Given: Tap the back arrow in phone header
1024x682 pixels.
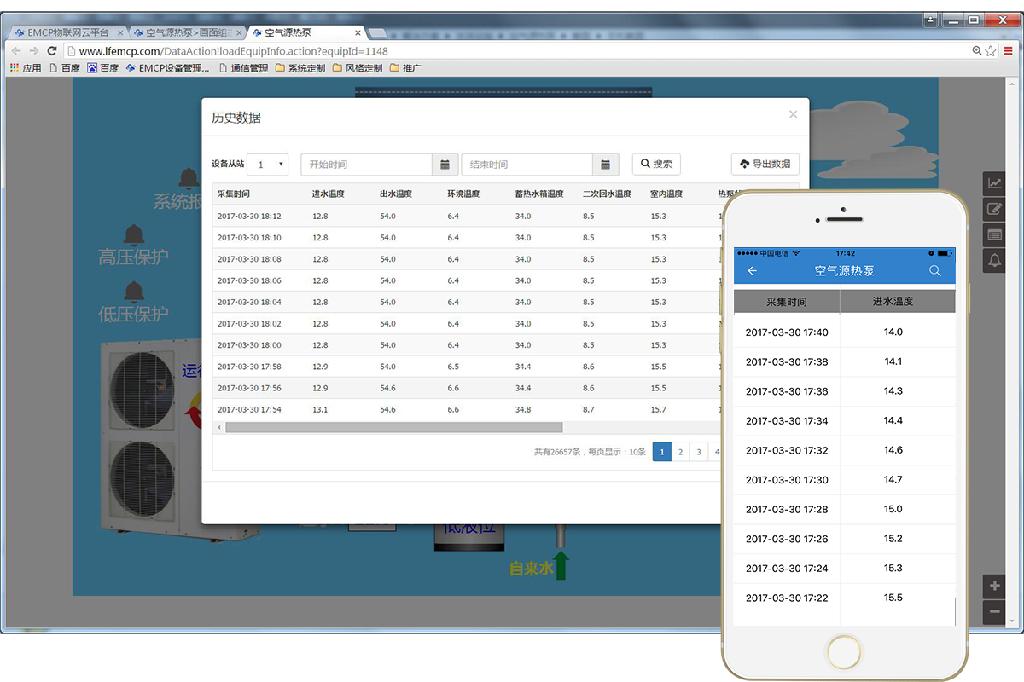Looking at the screenshot, I should (752, 271).
